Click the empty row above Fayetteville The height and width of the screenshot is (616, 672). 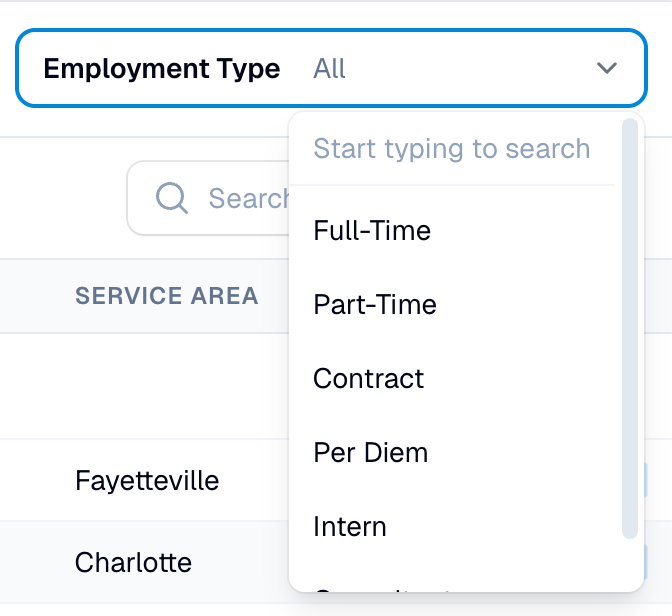coord(144,386)
